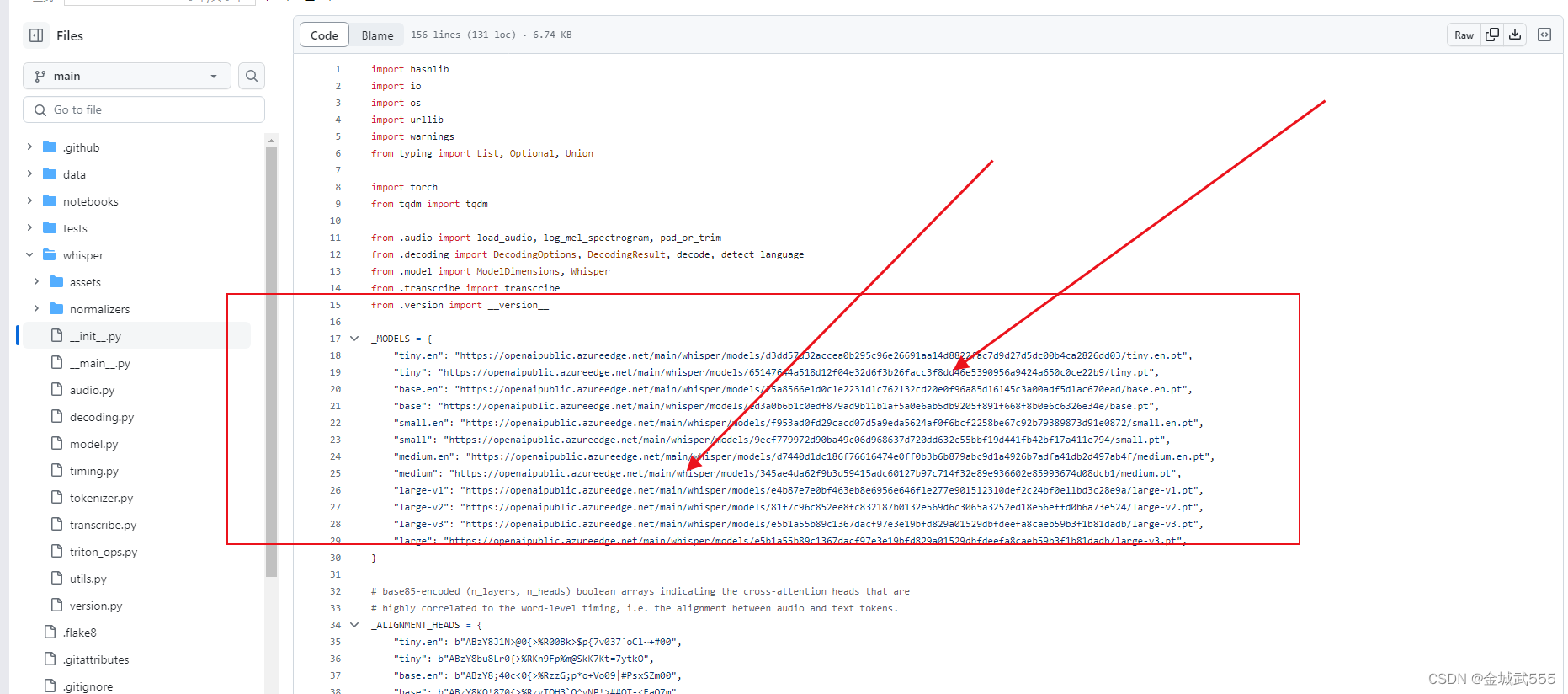This screenshot has height=694, width=1568.
Task: Expand the tests folder chevron
Action: (29, 227)
